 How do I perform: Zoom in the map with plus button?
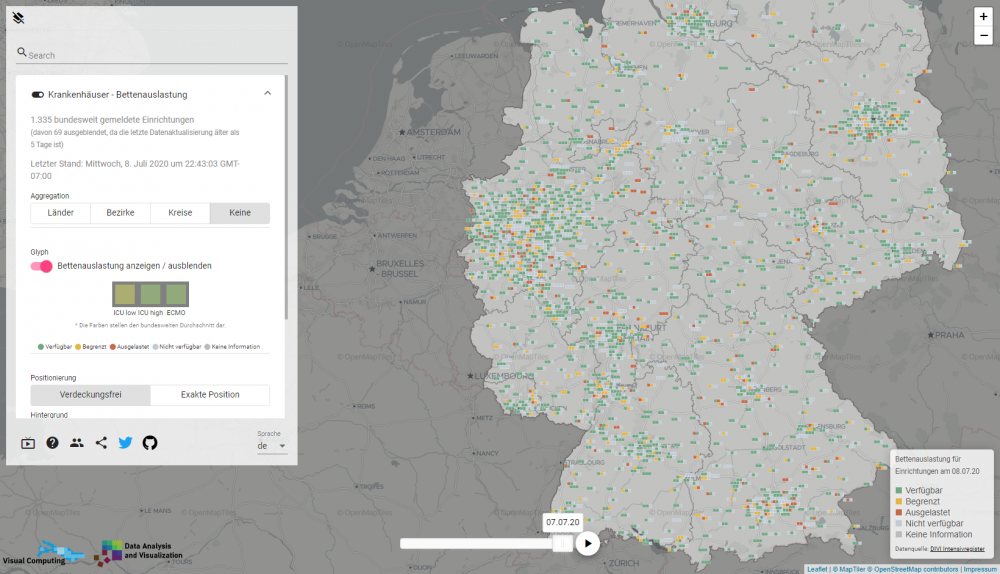click(x=983, y=17)
